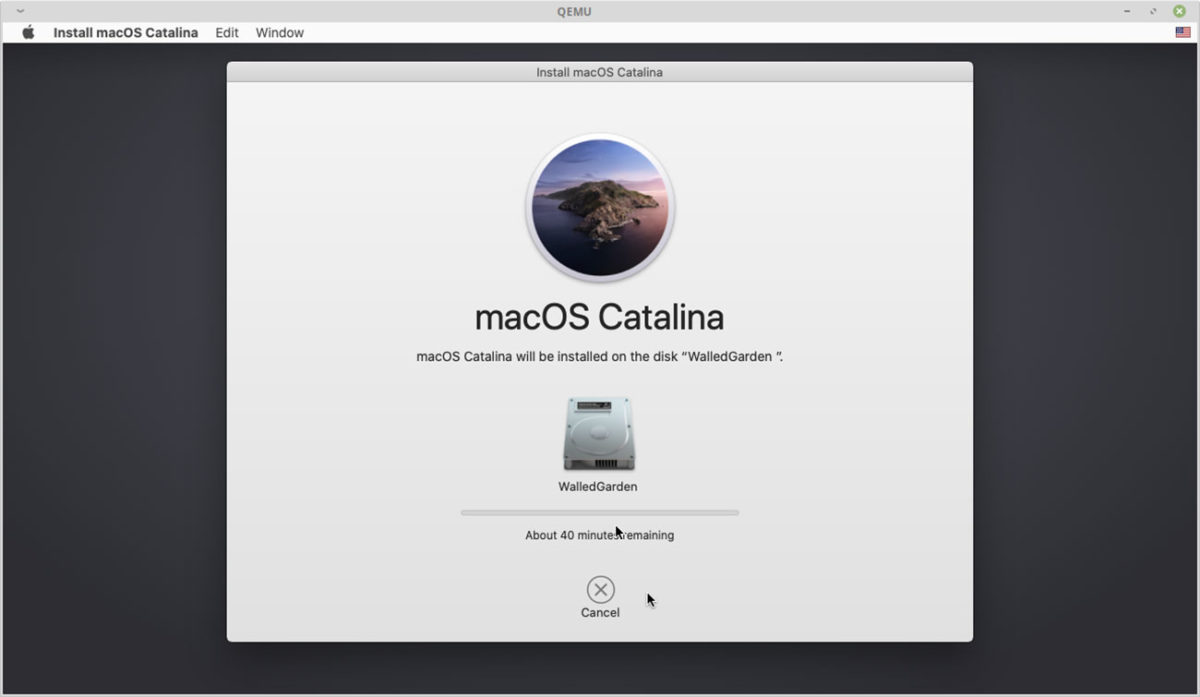This screenshot has height=697, width=1200.
Task: Click the disk installation description text
Action: click(599, 356)
